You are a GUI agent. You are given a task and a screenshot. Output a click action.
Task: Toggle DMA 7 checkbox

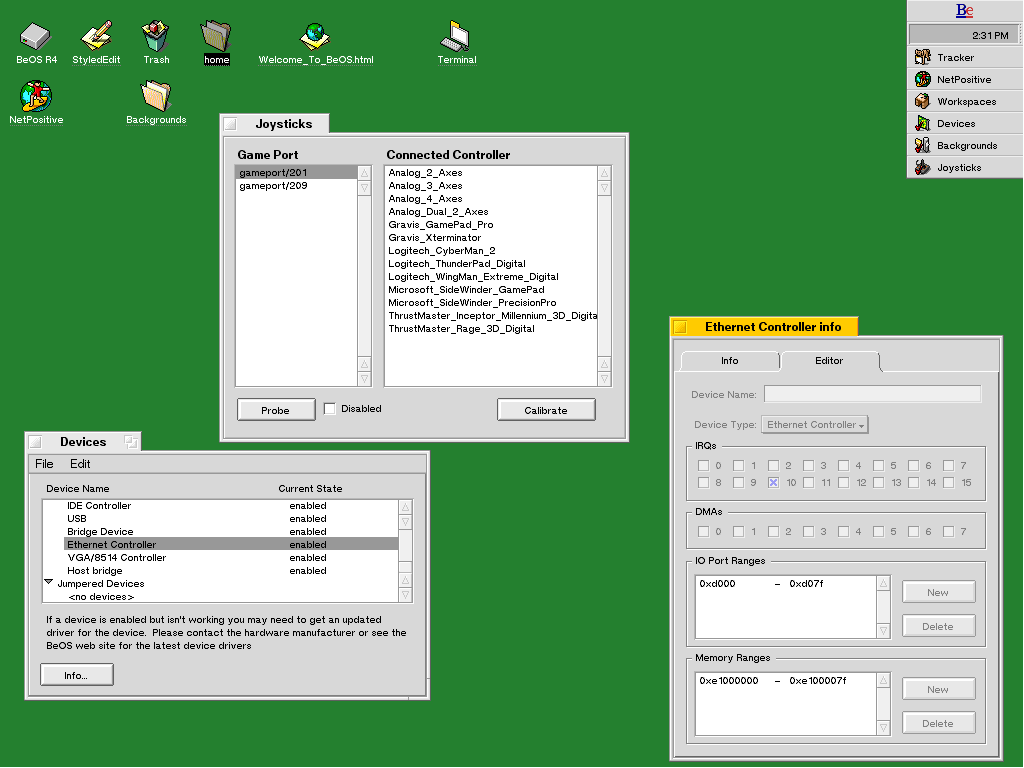click(948, 532)
